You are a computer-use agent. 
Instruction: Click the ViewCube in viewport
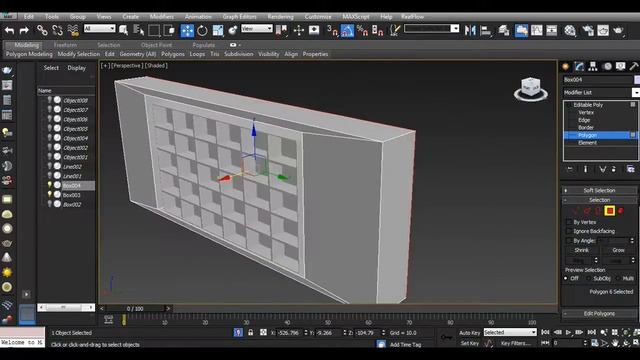pyautogui.click(x=531, y=88)
